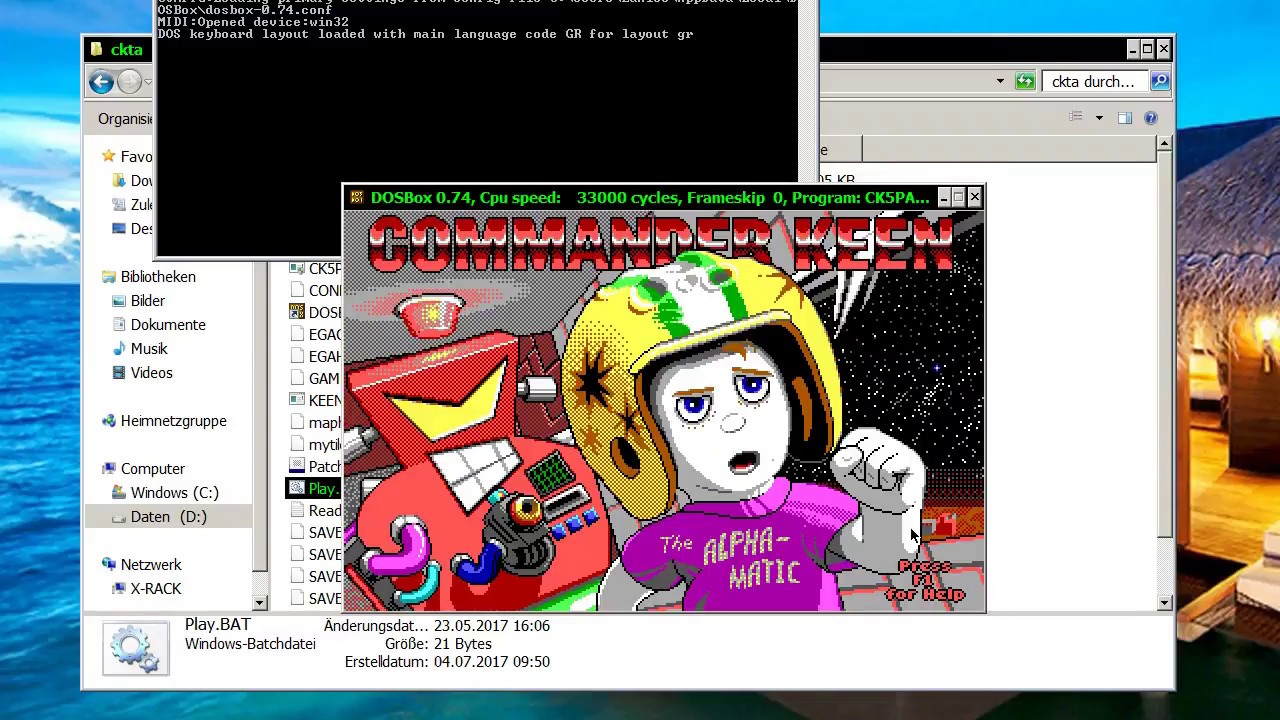Click the Favoriten star icon
This screenshot has height=720, width=1280.
coord(109,156)
